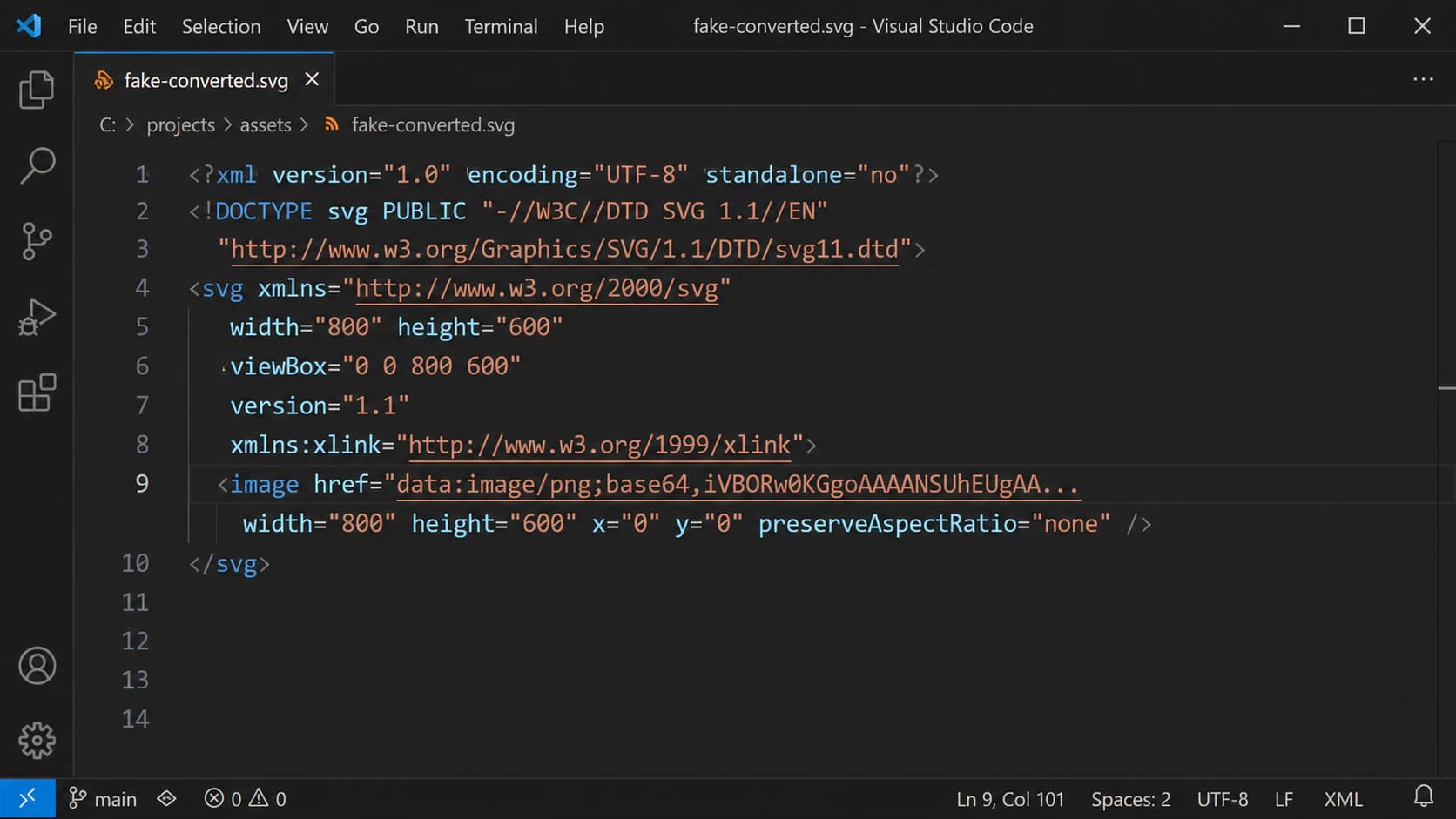Click the VS Code logo icon
The height and width of the screenshot is (819, 1456).
coord(29,26)
